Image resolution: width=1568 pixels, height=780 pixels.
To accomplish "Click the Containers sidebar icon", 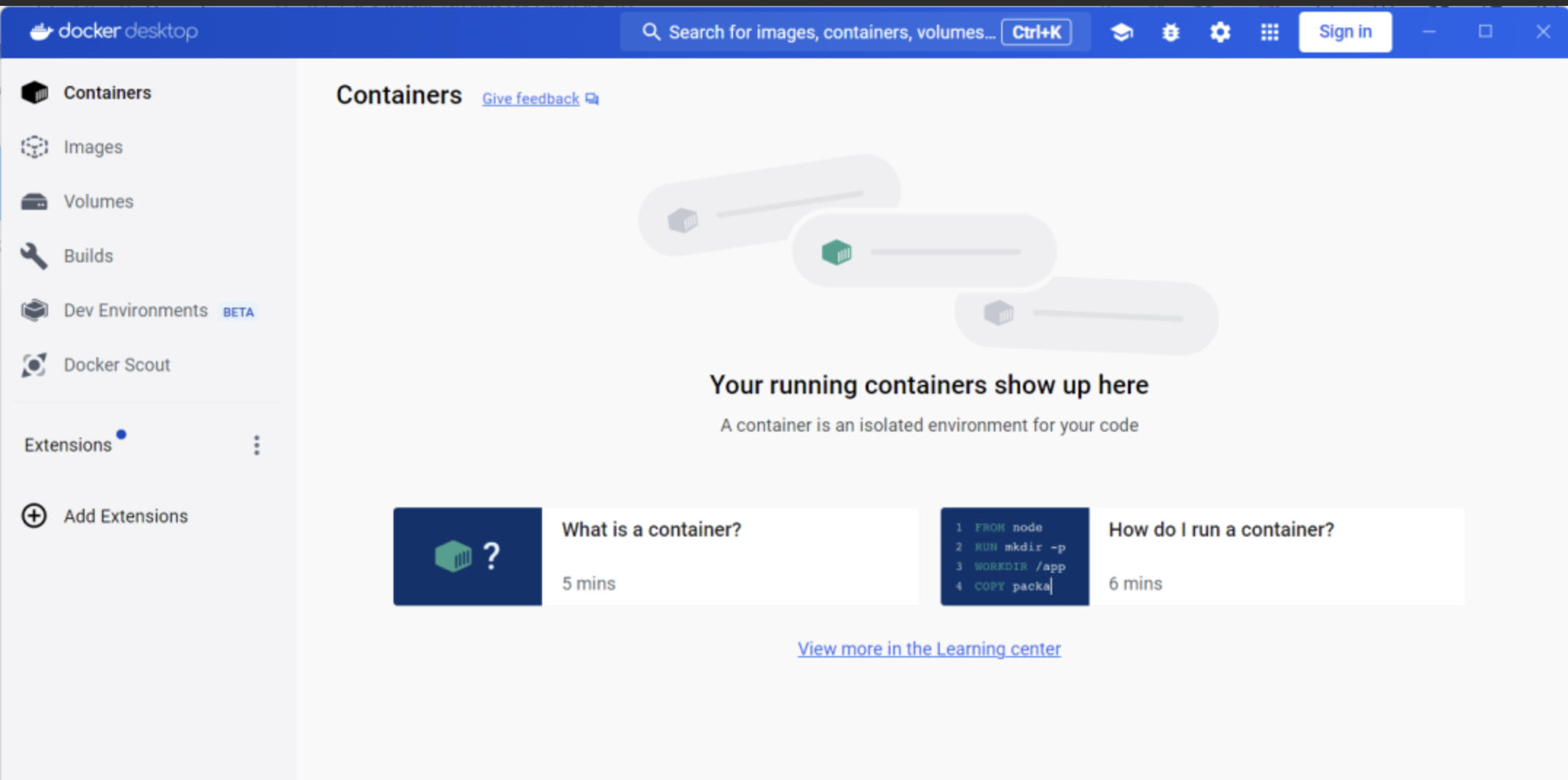I will click(x=34, y=93).
